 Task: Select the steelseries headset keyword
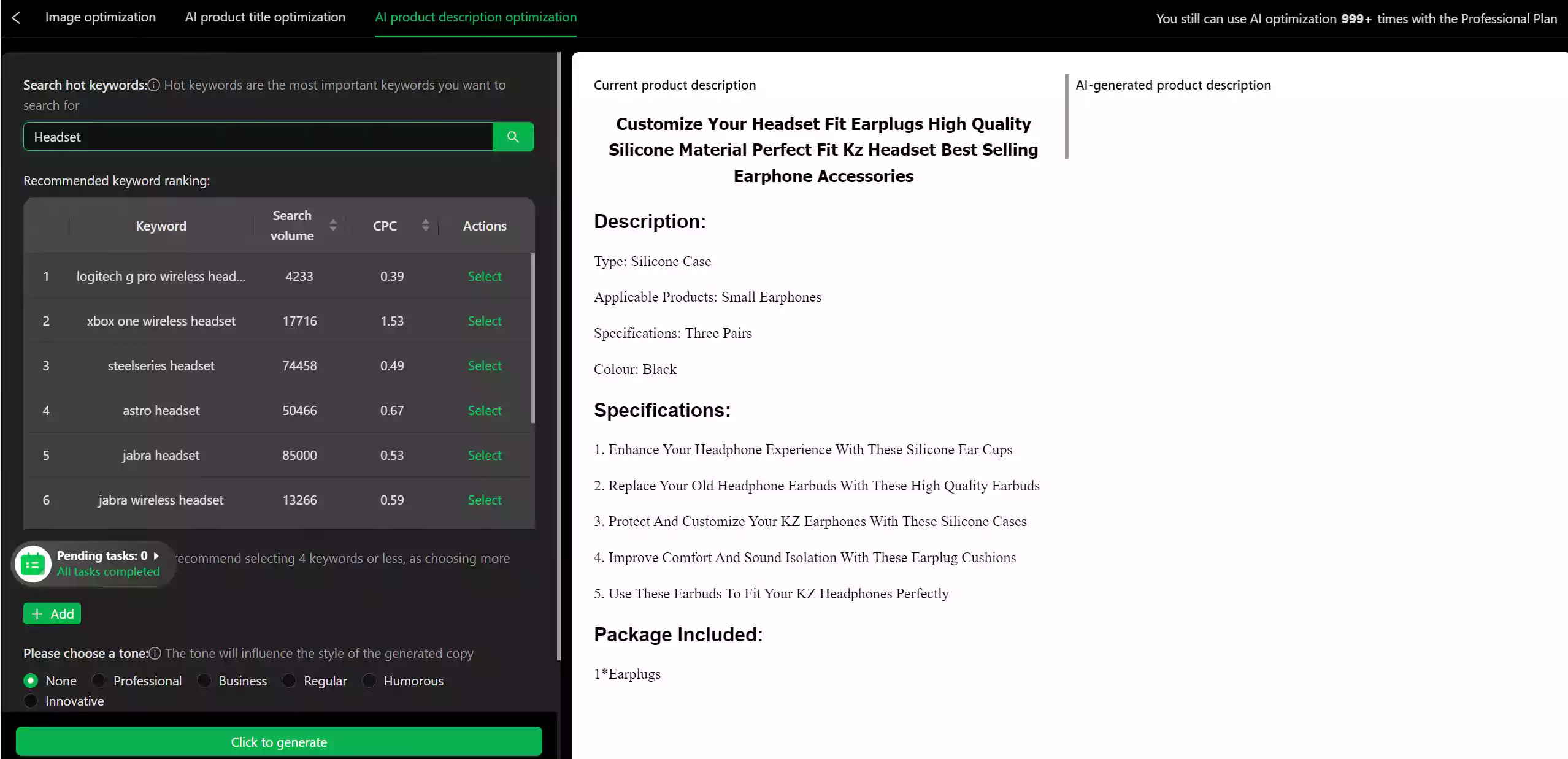(x=485, y=366)
